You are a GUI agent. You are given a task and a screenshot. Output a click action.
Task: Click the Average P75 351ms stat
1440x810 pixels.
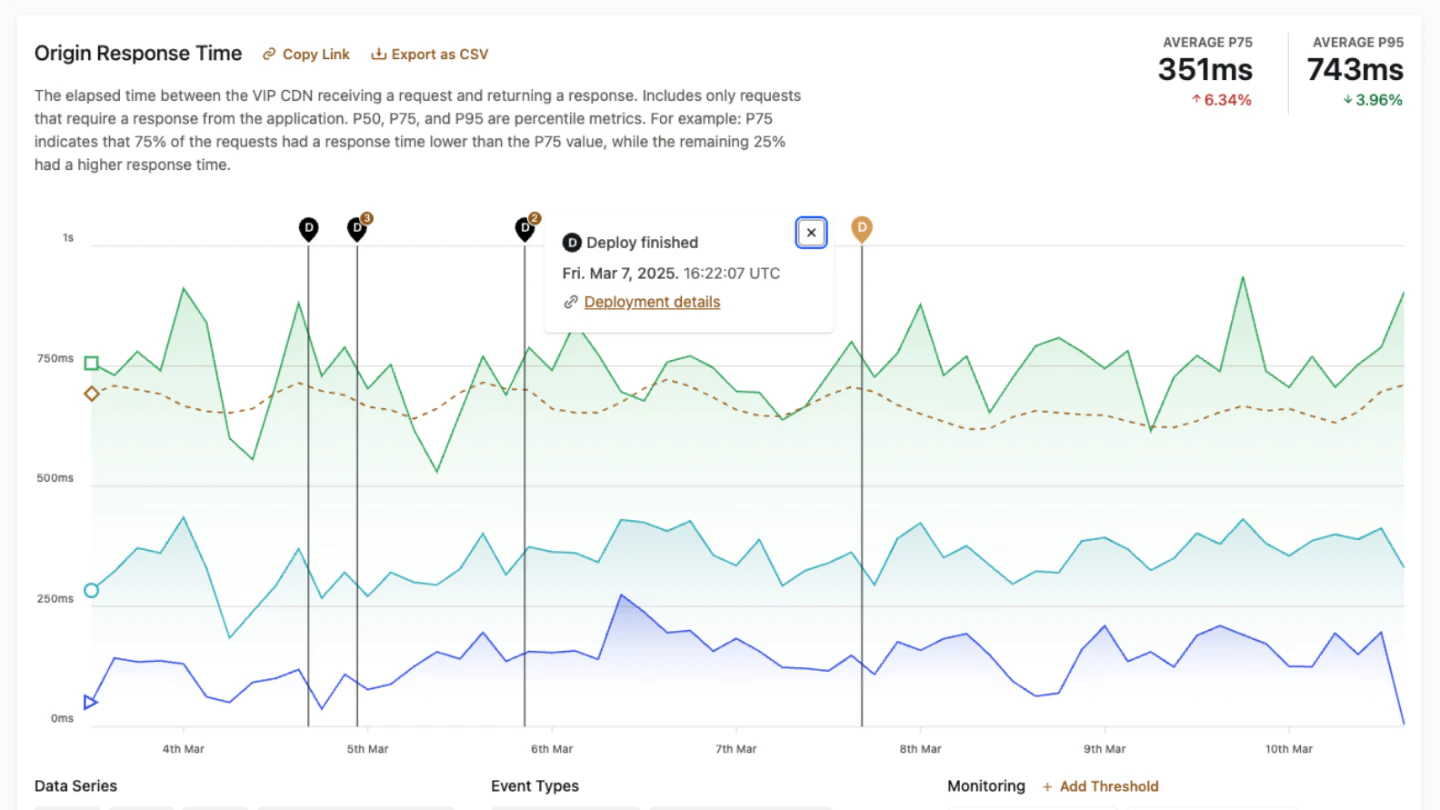1206,70
